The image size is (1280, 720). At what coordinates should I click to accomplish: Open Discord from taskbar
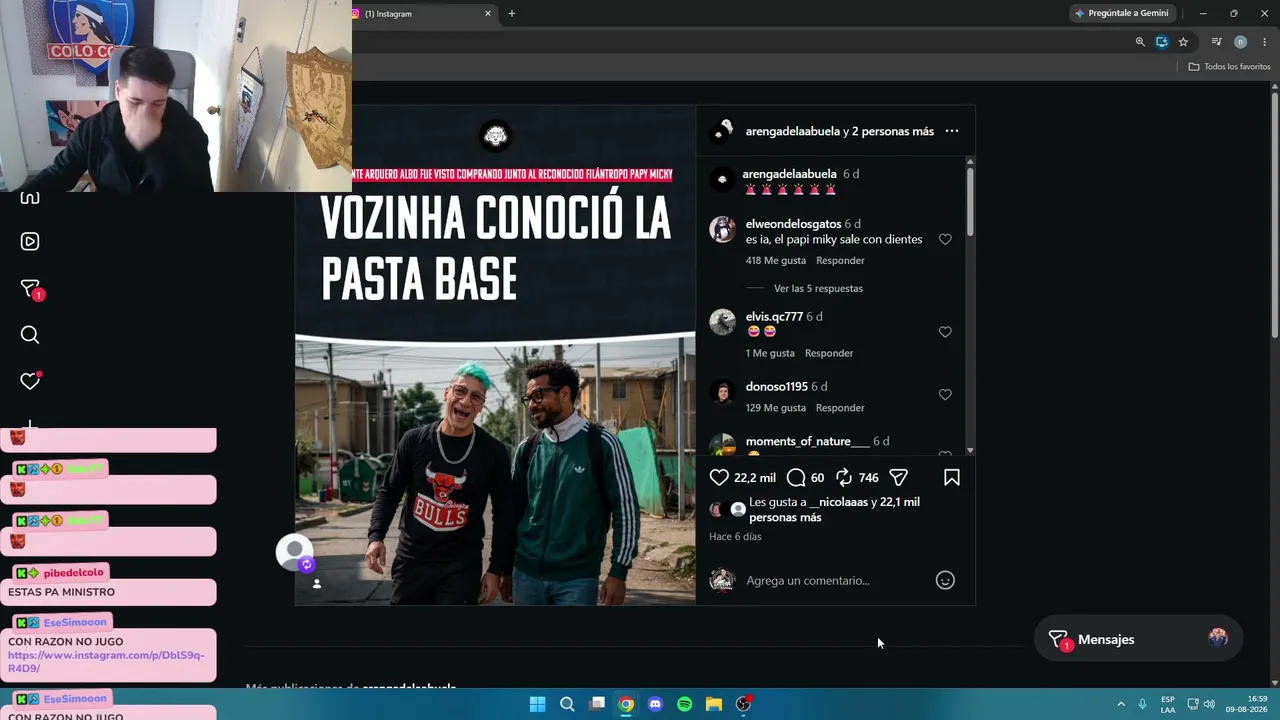tap(655, 704)
